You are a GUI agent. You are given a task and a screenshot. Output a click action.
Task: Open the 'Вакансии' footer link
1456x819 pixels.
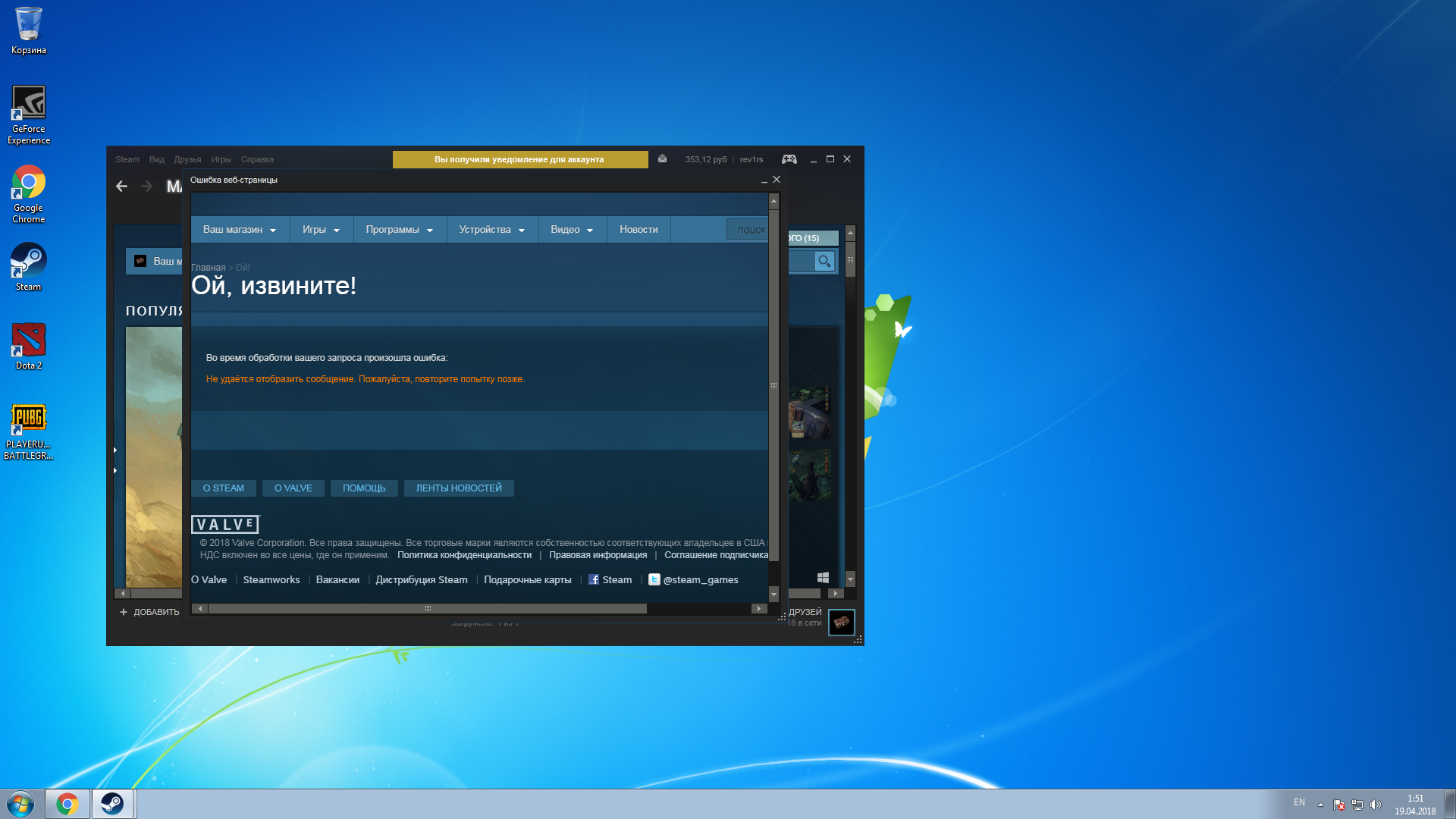click(337, 580)
